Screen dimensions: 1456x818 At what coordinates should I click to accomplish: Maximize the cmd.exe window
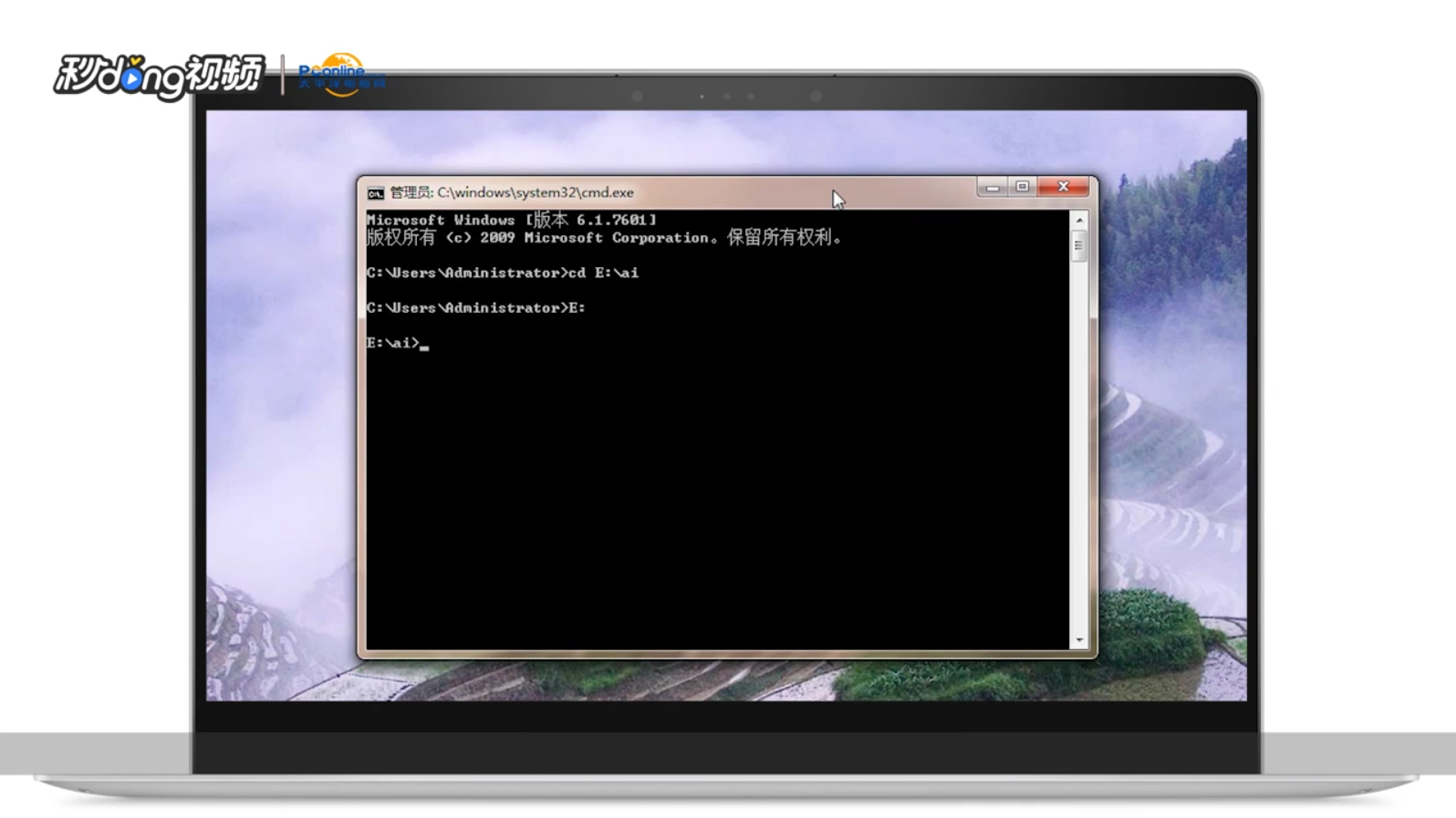click(x=1023, y=187)
